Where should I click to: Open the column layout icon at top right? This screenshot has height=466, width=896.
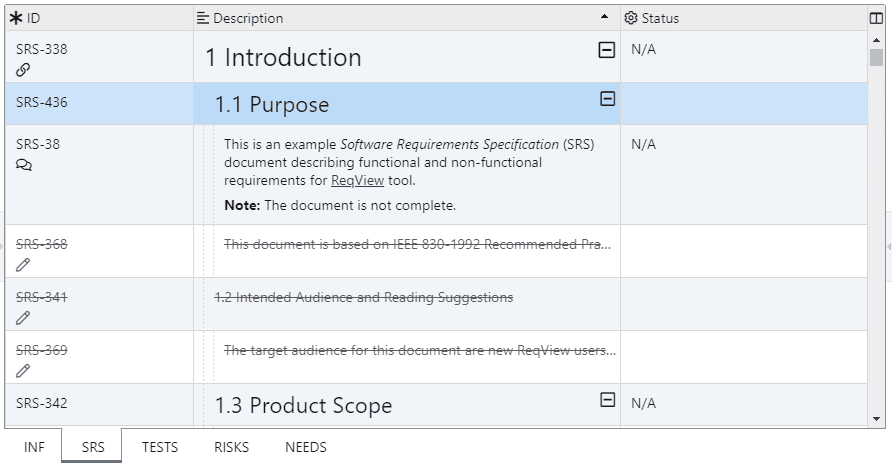point(877,18)
